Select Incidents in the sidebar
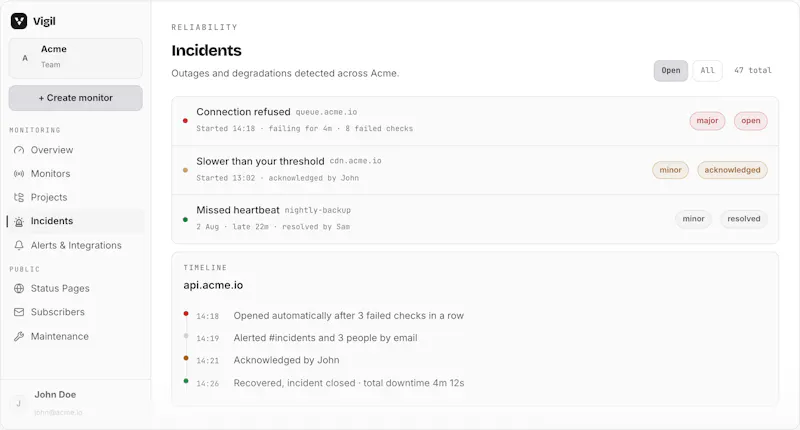800x430 pixels. point(76,221)
